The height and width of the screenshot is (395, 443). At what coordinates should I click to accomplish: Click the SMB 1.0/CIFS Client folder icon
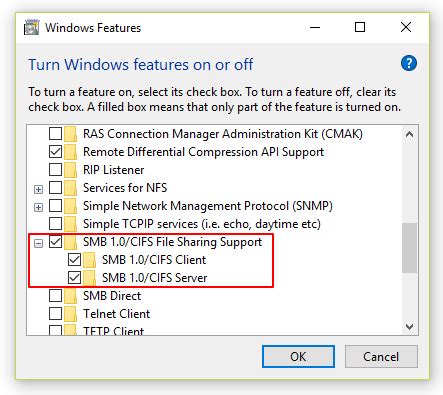[89, 260]
